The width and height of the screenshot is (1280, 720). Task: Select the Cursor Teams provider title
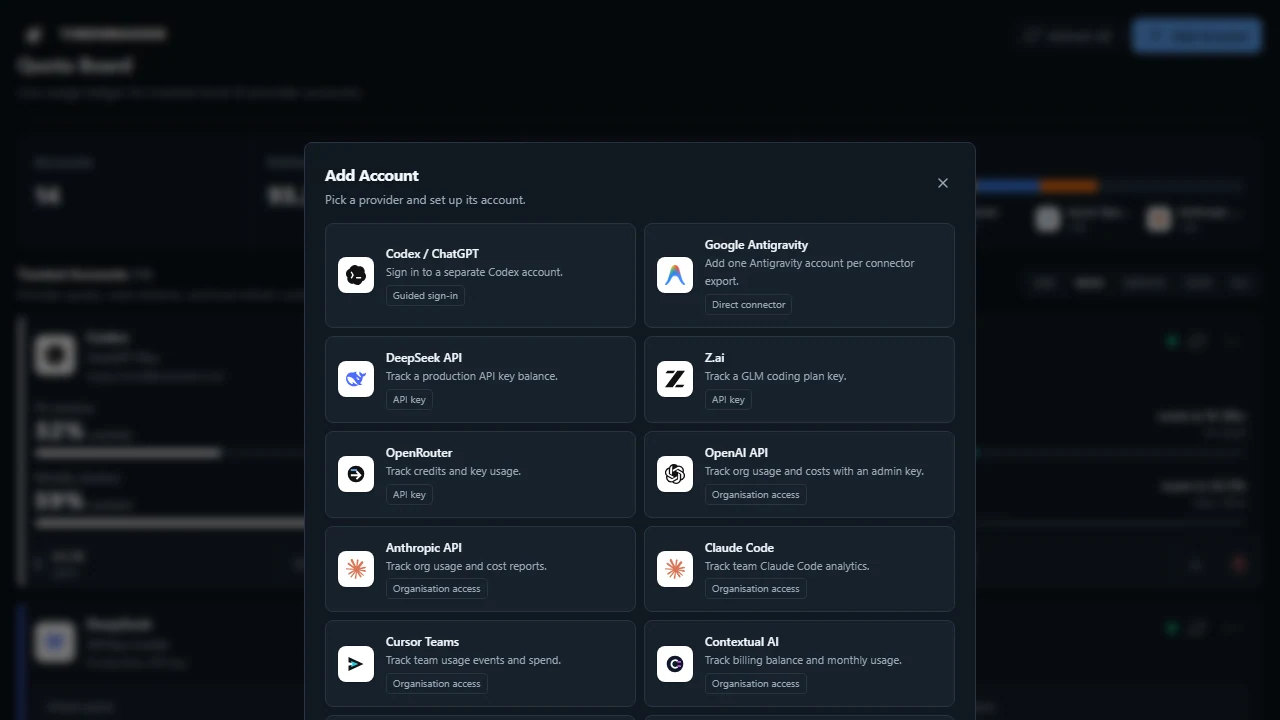pyautogui.click(x=422, y=642)
